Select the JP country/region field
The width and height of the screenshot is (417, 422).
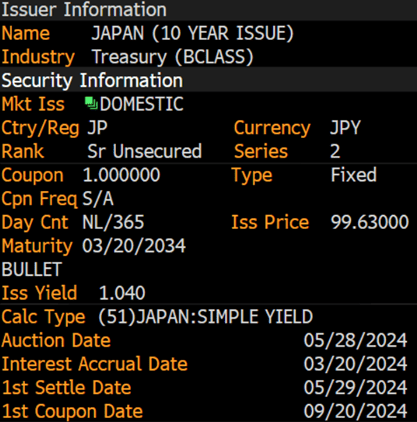pyautogui.click(x=97, y=128)
